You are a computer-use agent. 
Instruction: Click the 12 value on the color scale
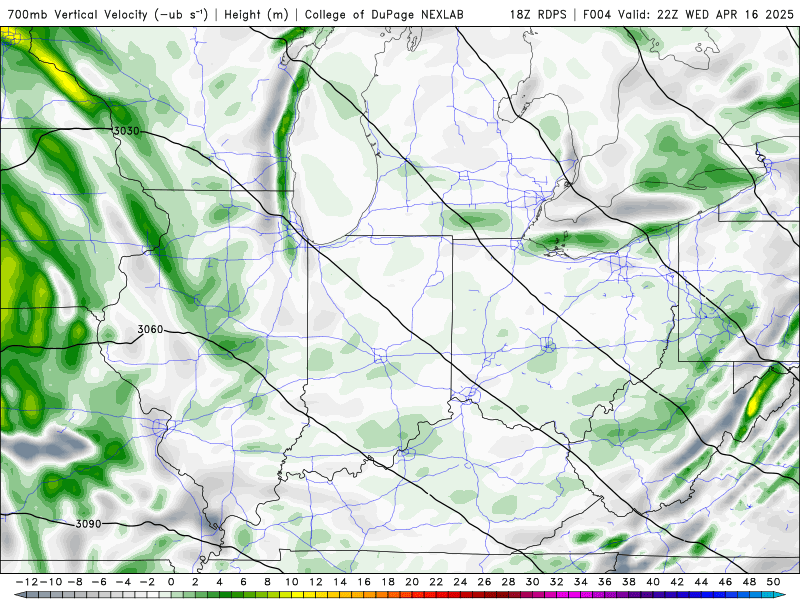pos(316,582)
